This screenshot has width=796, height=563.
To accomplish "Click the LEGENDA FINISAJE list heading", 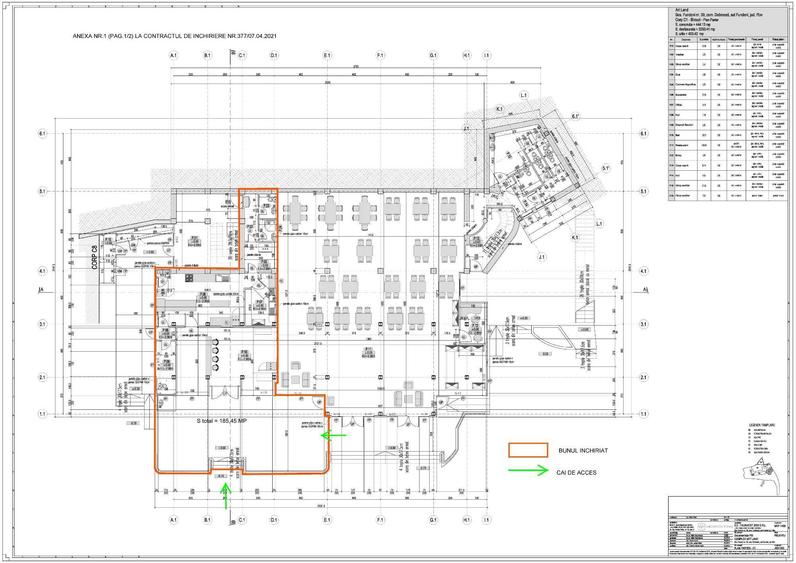I will click(x=761, y=424).
